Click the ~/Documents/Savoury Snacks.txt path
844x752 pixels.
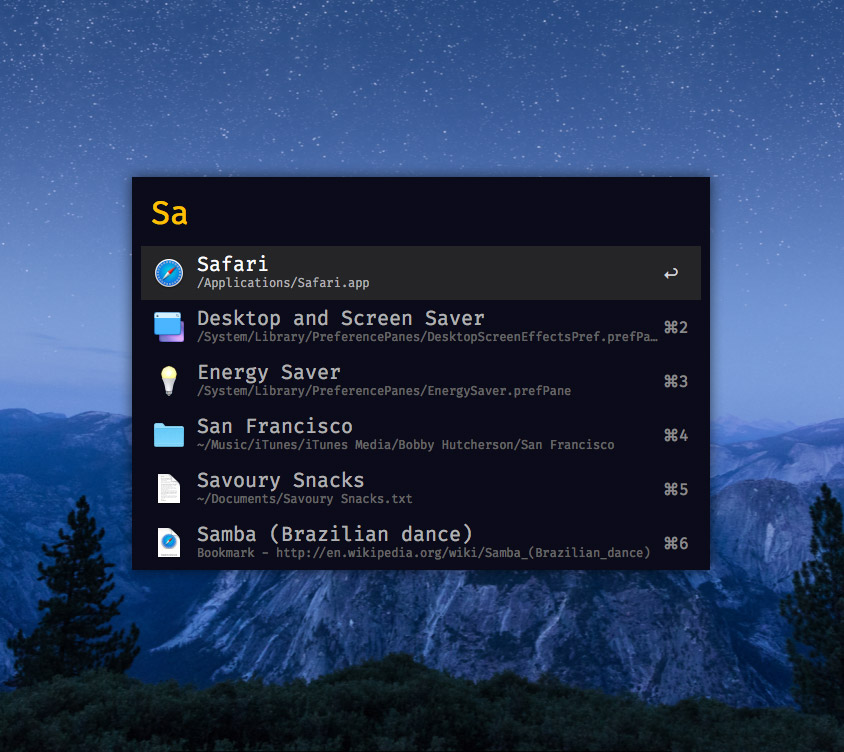(x=305, y=498)
